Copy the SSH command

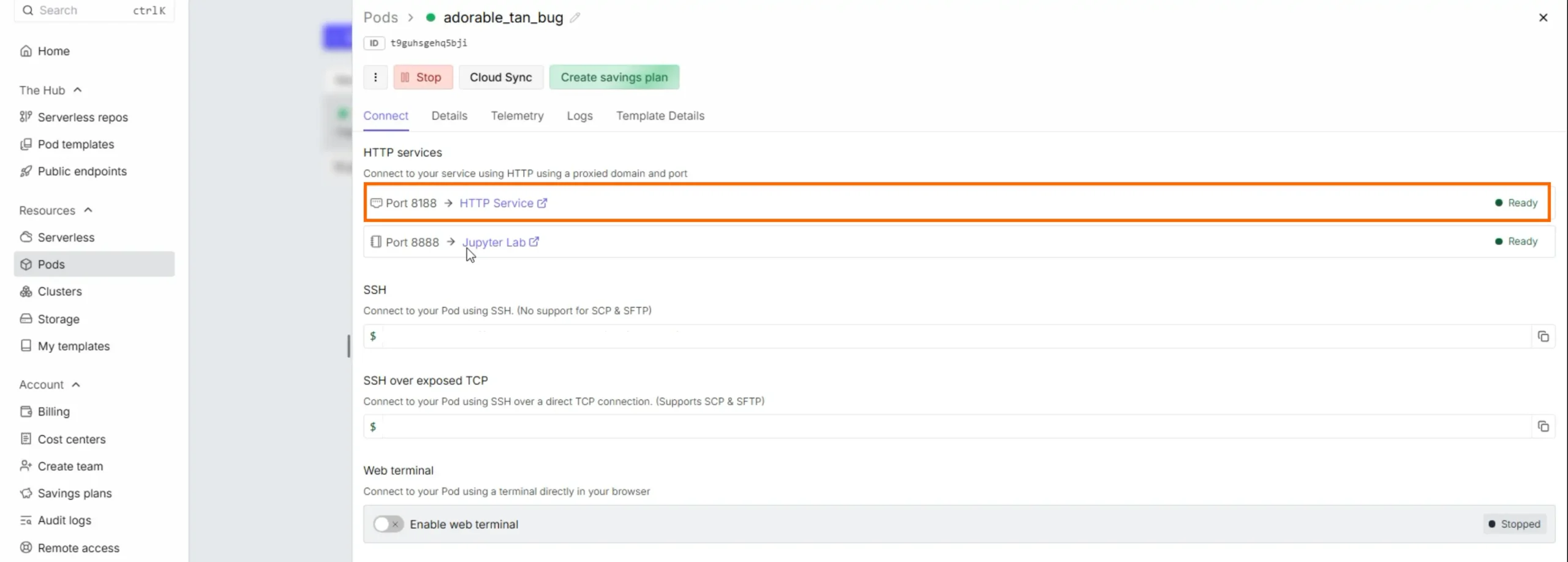point(1543,336)
